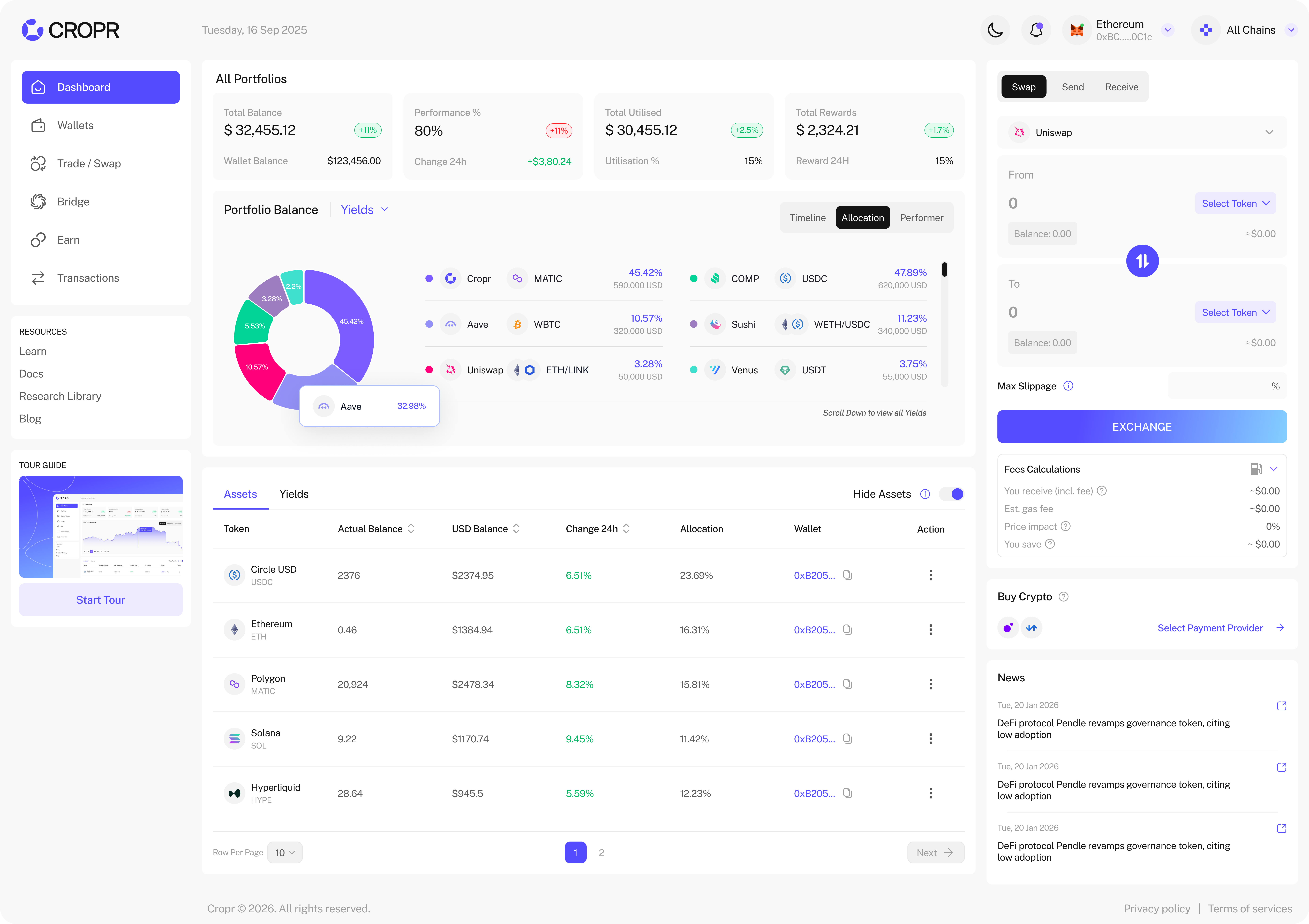Open From Select Token dropdown
This screenshot has height=924, width=1309.
(1236, 203)
